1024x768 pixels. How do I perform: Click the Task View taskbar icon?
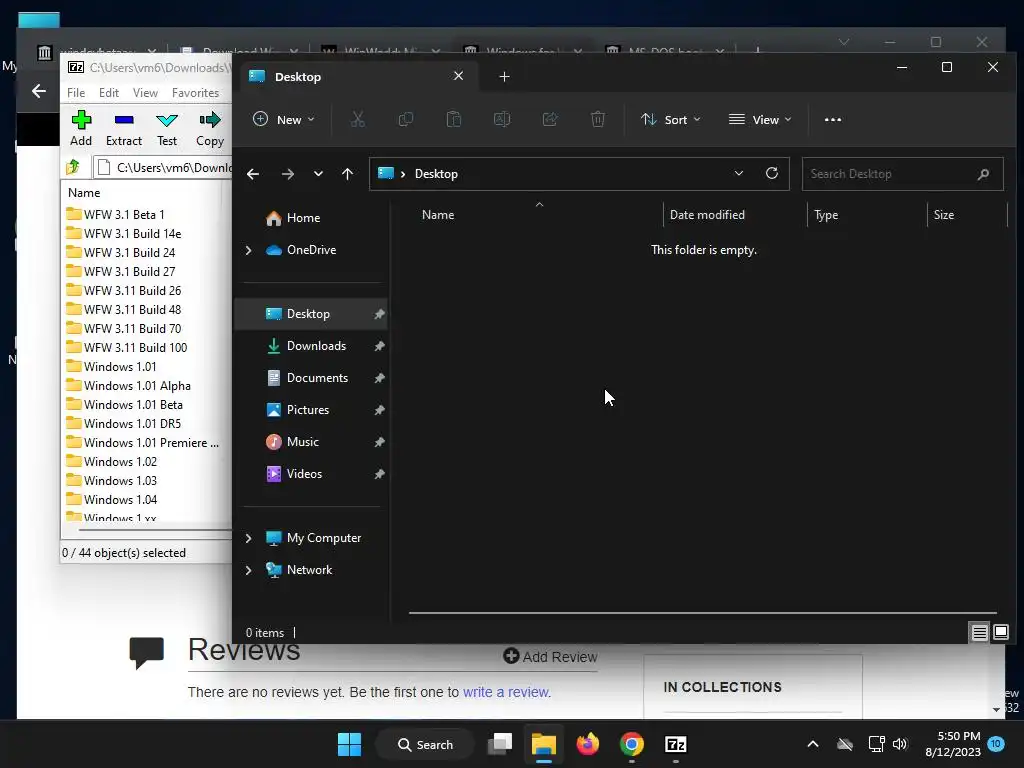click(x=500, y=744)
